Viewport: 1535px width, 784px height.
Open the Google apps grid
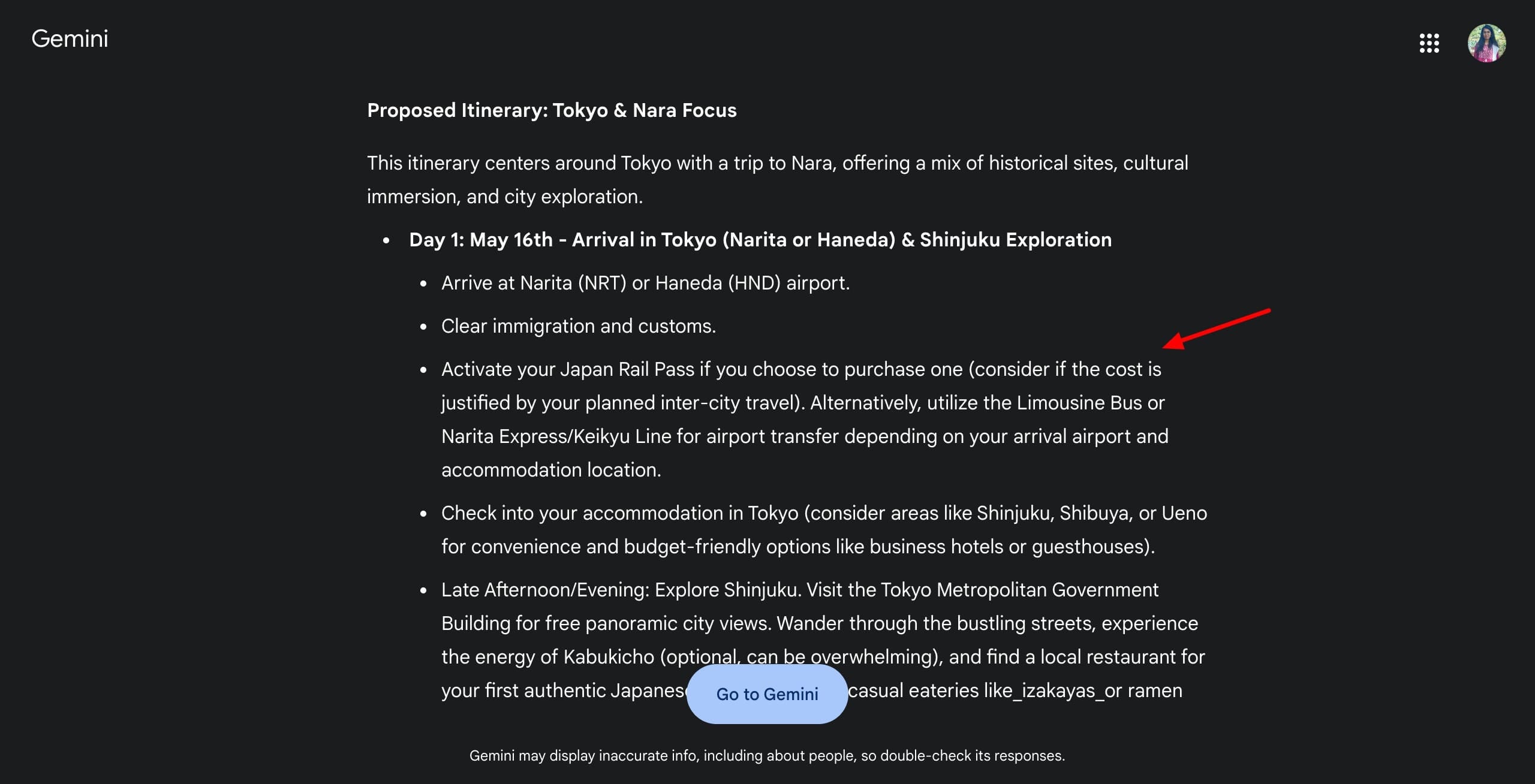(x=1429, y=43)
